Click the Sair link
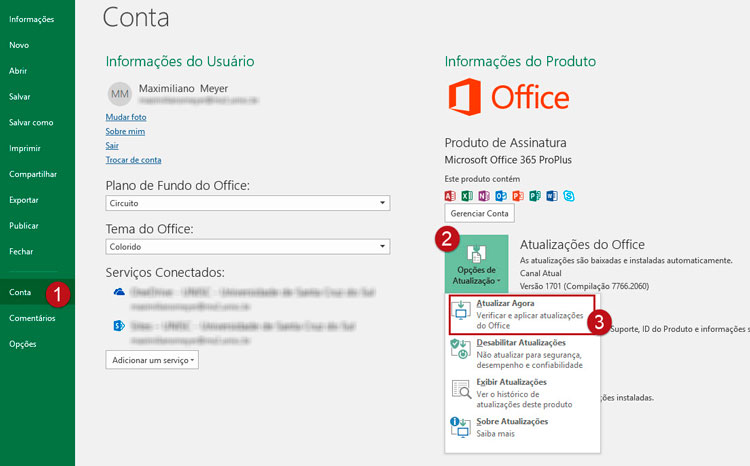This screenshot has height=466, width=750. [112, 146]
